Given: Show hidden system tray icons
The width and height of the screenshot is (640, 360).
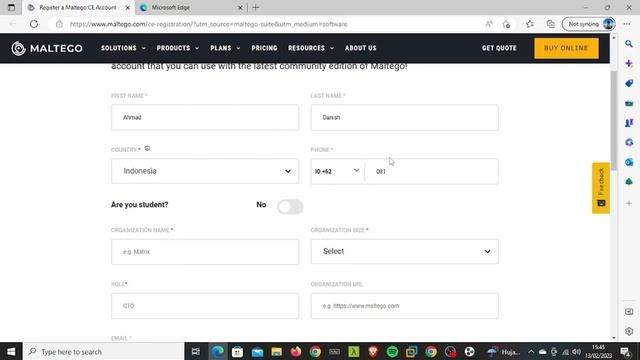Looking at the screenshot, I should (x=531, y=351).
